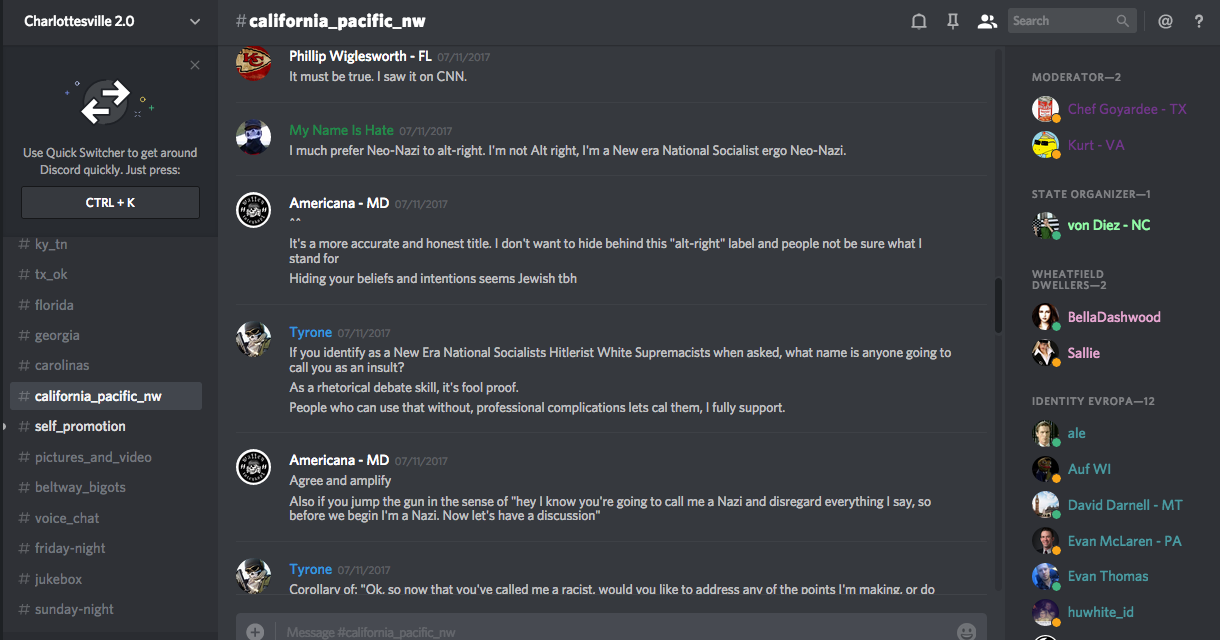Click the Search input field
1220x640 pixels.
(1060, 21)
